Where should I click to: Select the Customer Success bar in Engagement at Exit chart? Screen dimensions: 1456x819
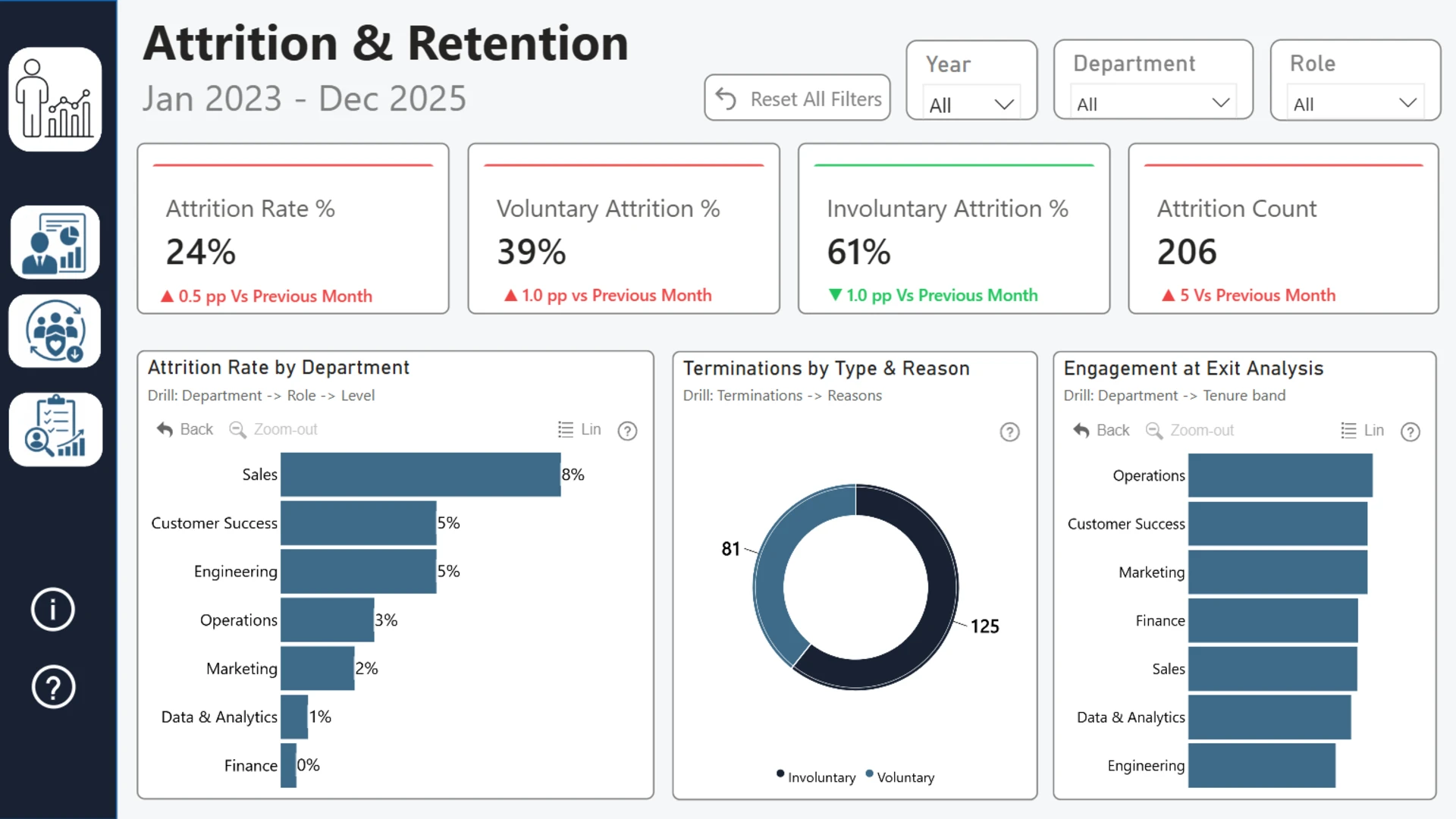tap(1278, 524)
